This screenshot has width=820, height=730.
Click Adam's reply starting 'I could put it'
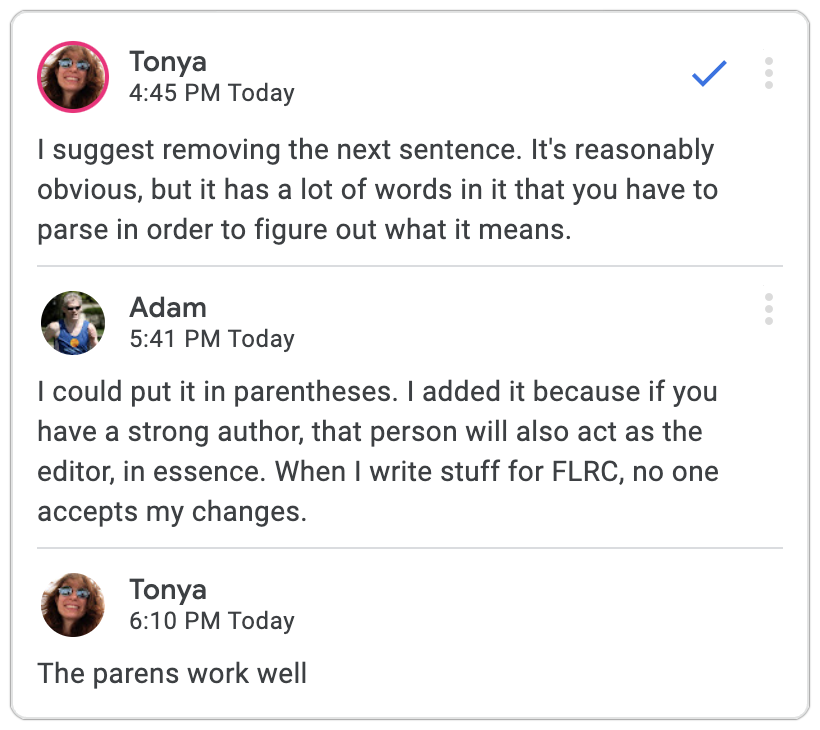click(x=377, y=450)
